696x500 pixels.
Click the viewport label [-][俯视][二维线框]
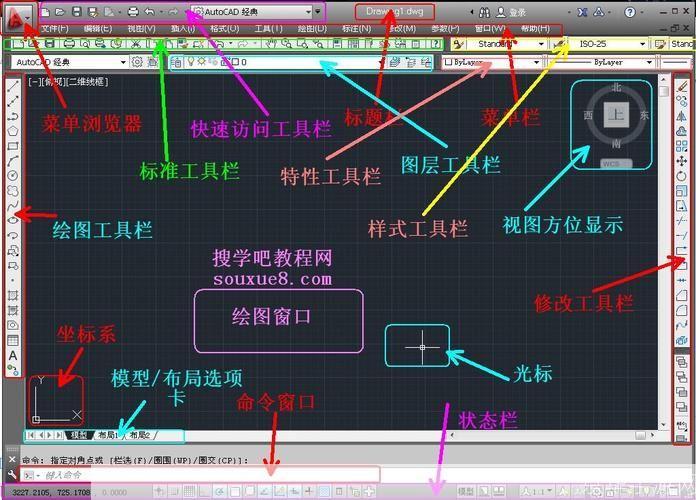pos(68,82)
